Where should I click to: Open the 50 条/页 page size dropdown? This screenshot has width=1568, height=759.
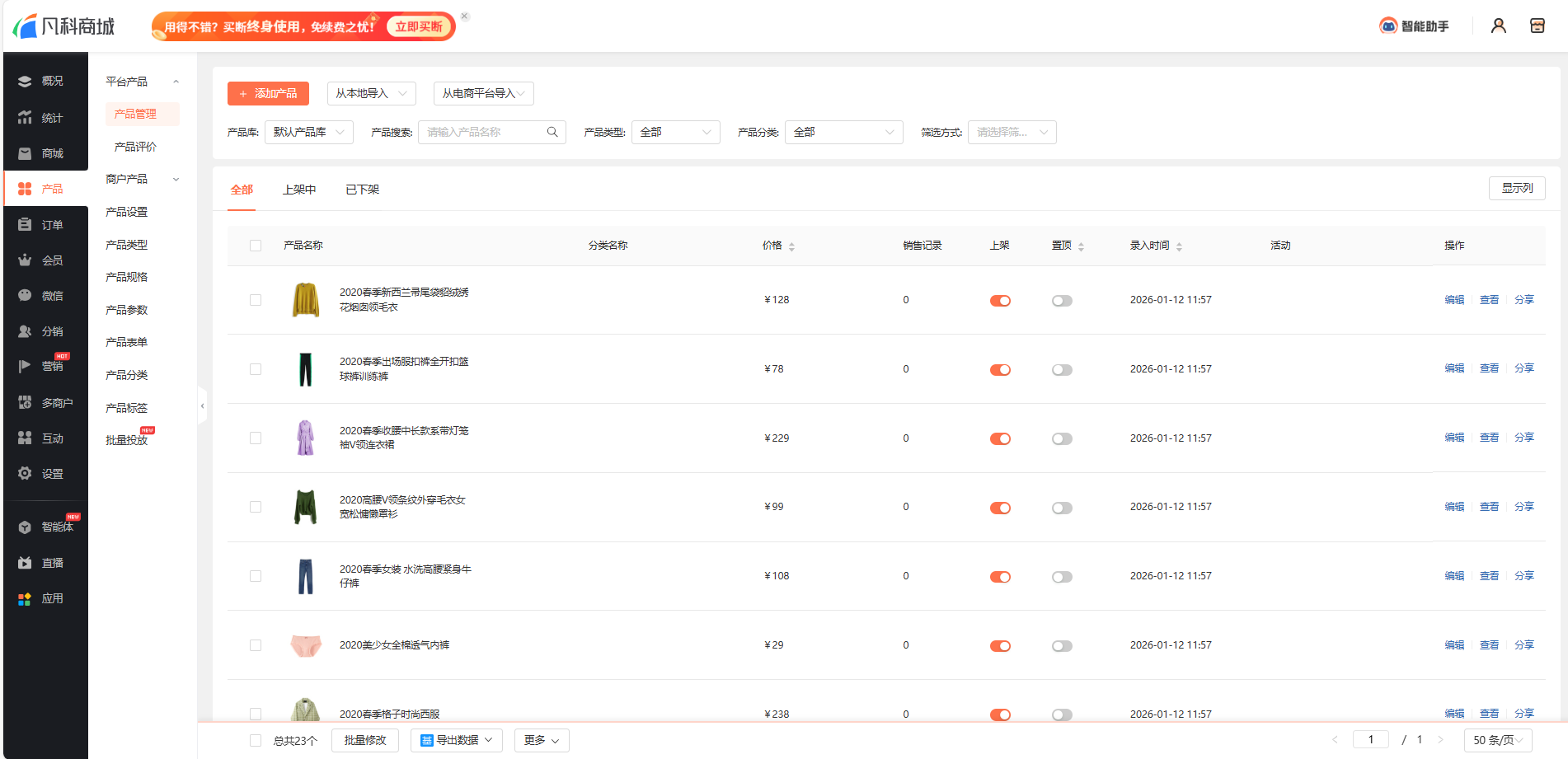1497,740
